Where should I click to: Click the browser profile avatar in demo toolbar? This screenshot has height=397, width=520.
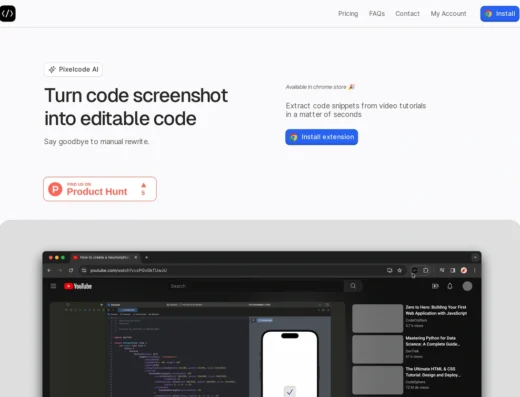tap(464, 270)
